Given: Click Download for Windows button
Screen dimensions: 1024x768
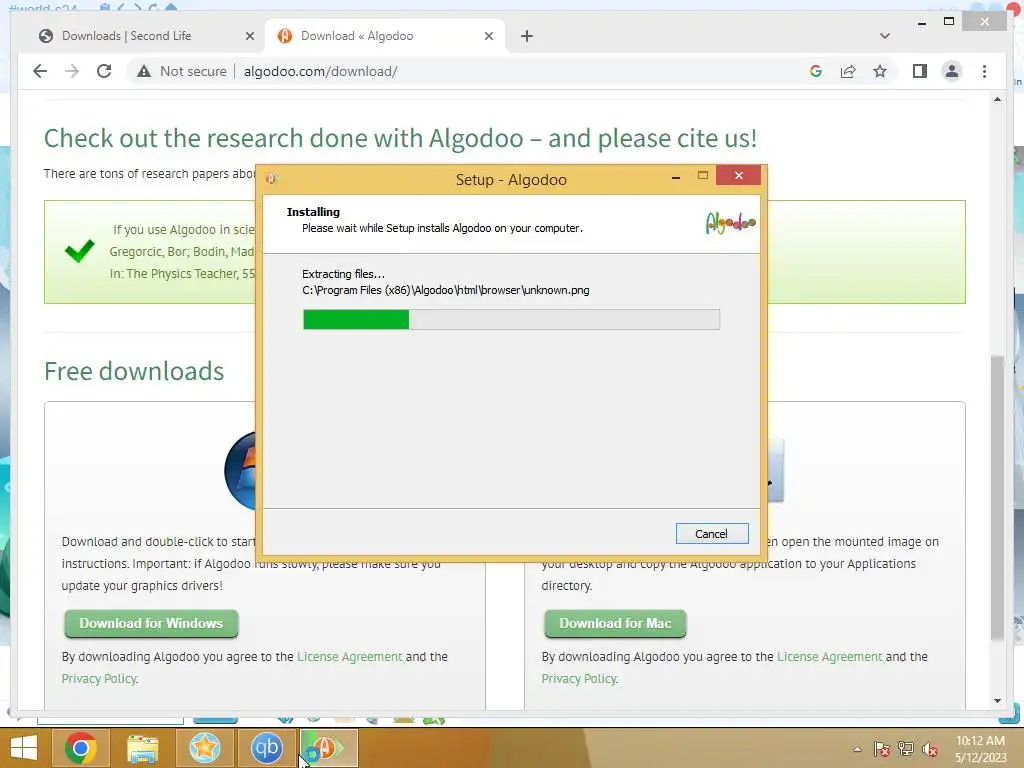Looking at the screenshot, I should (x=151, y=624).
